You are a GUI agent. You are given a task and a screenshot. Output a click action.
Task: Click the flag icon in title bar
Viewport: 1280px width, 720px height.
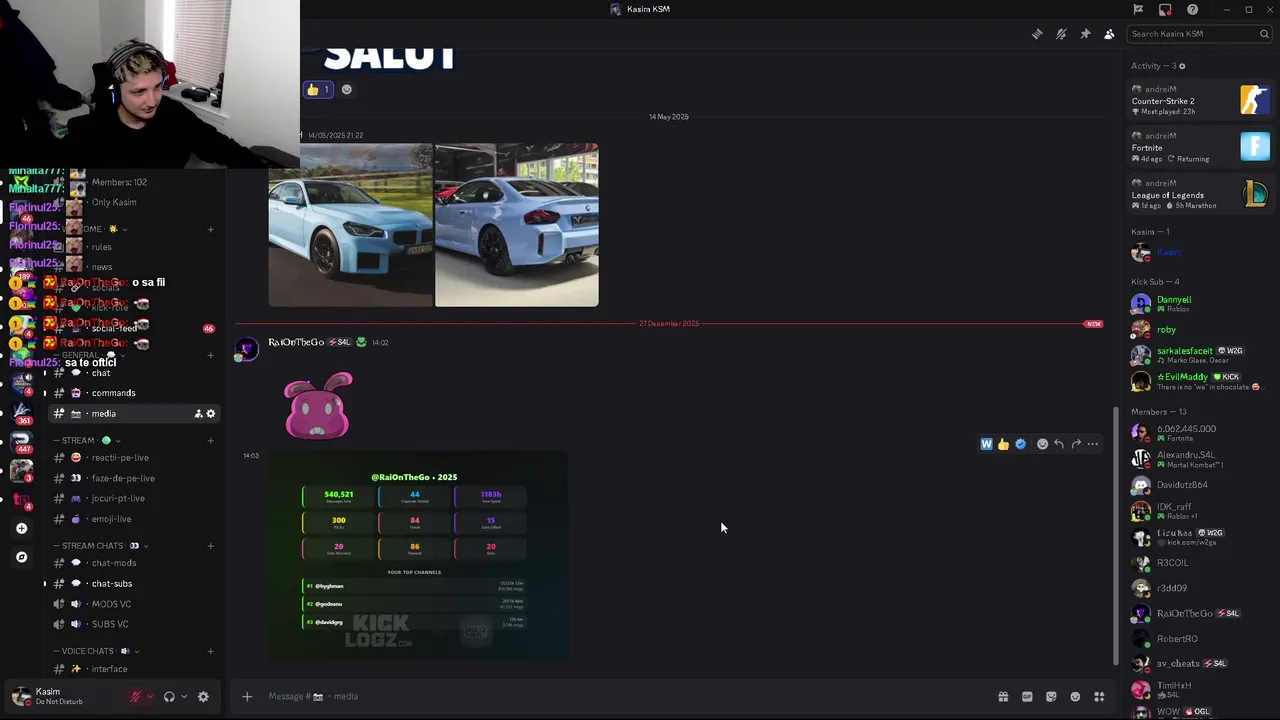pyautogui.click(x=1138, y=9)
